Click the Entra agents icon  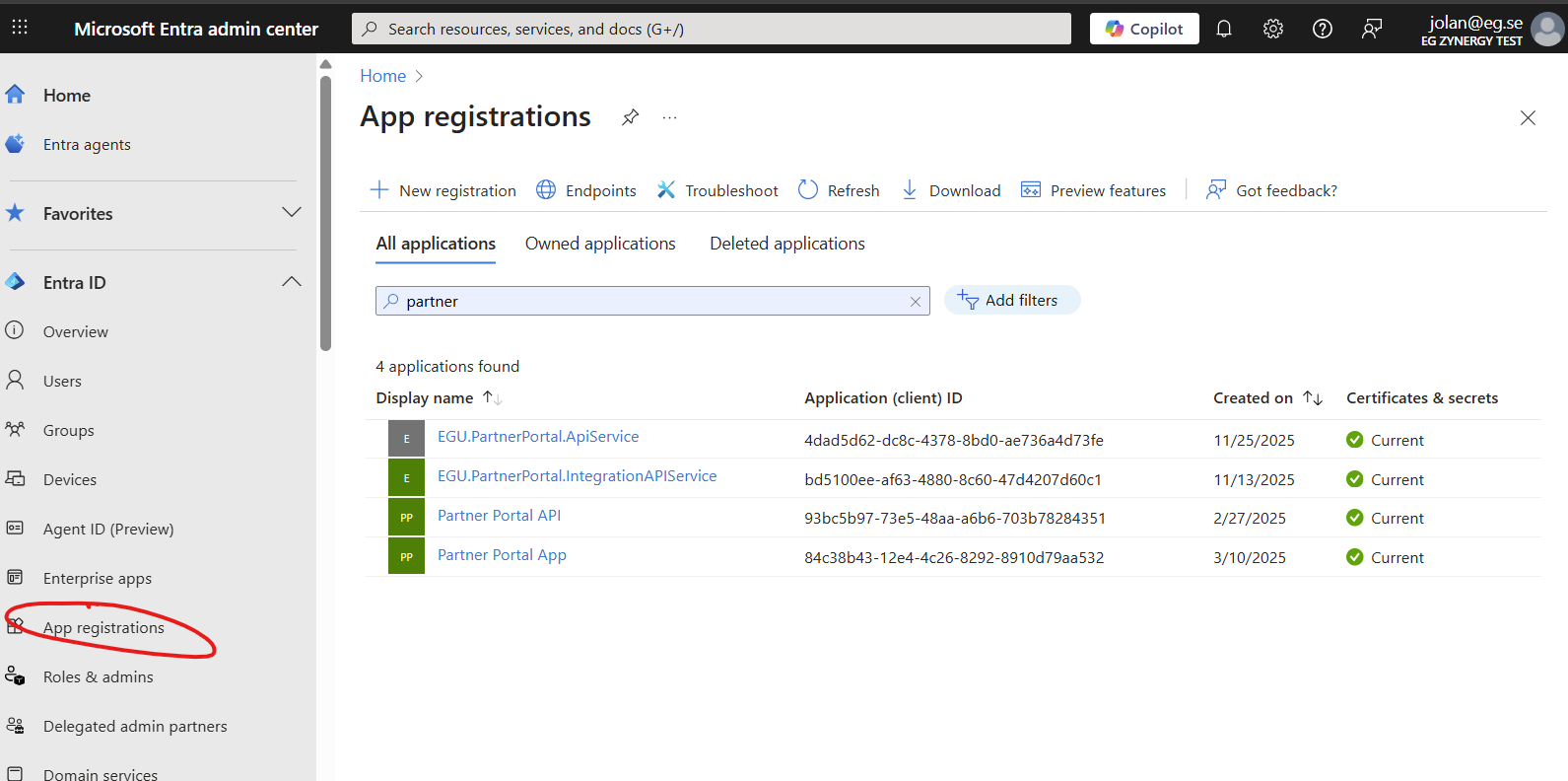pos(15,144)
